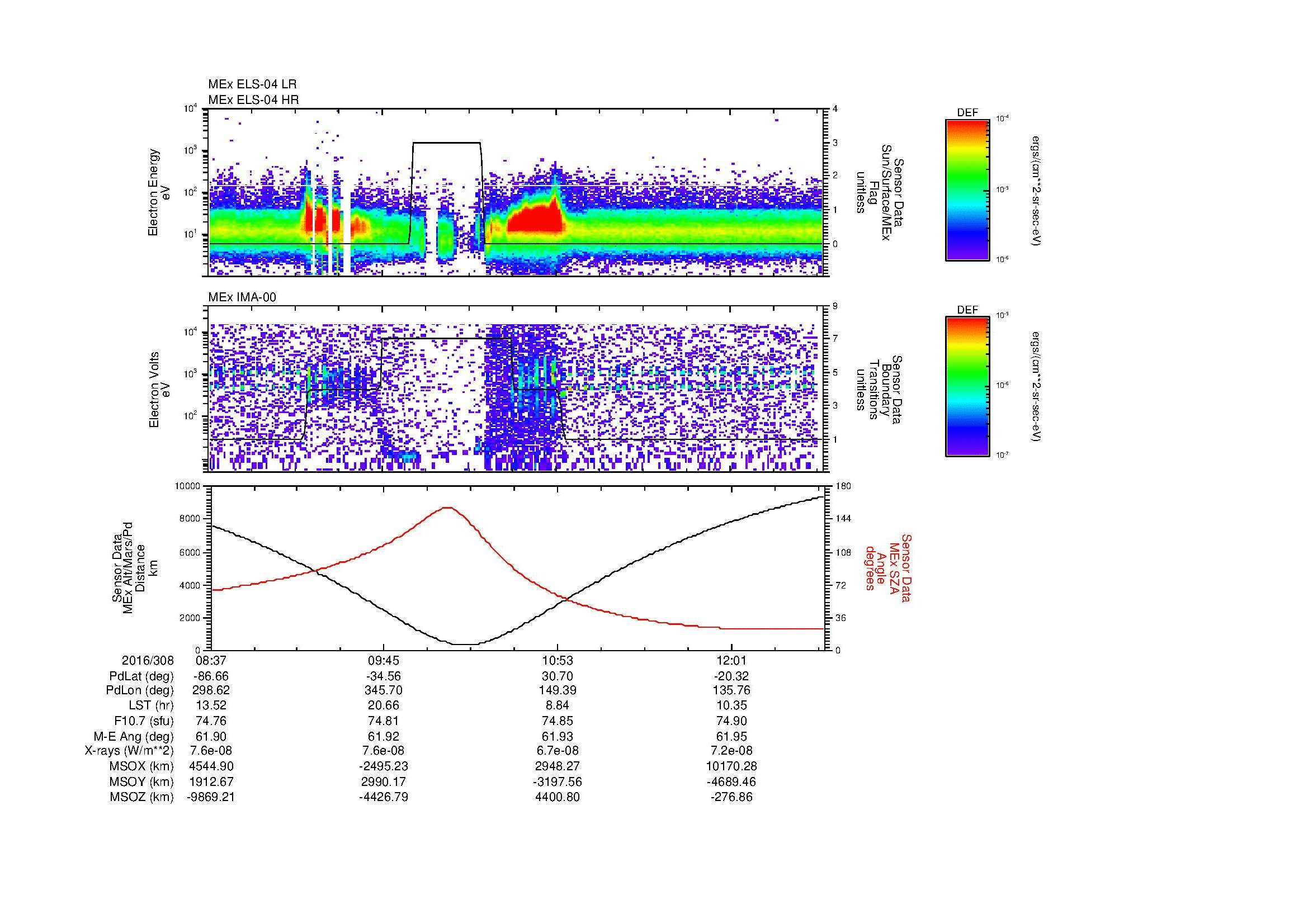The image size is (1308, 924).
Task: Click the X-rays value '7.2e-08'
Action: [731, 751]
